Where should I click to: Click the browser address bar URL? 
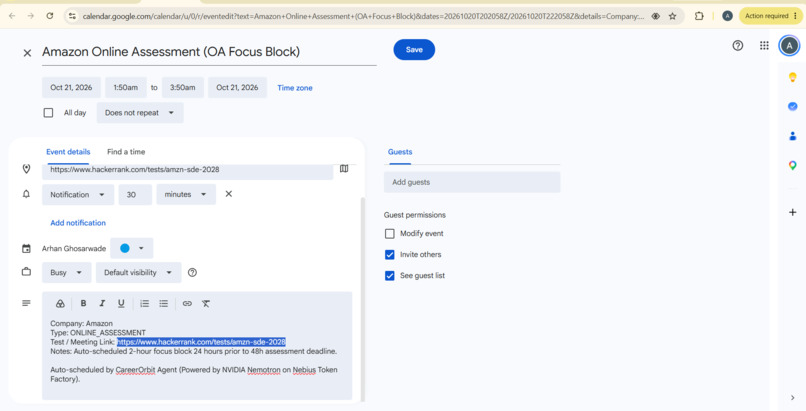click(x=363, y=16)
